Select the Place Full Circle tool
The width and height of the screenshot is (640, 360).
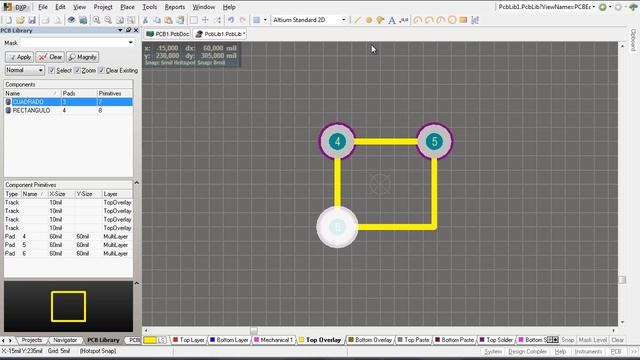click(x=451, y=20)
